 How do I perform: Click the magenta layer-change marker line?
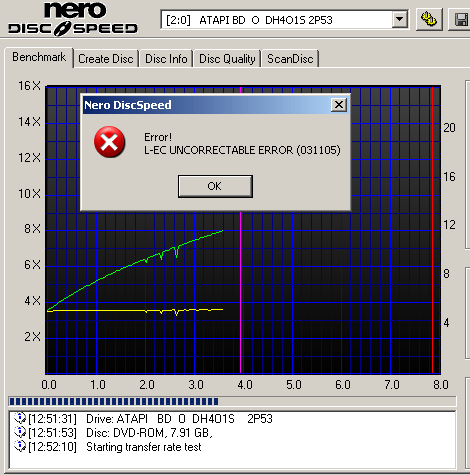241,293
